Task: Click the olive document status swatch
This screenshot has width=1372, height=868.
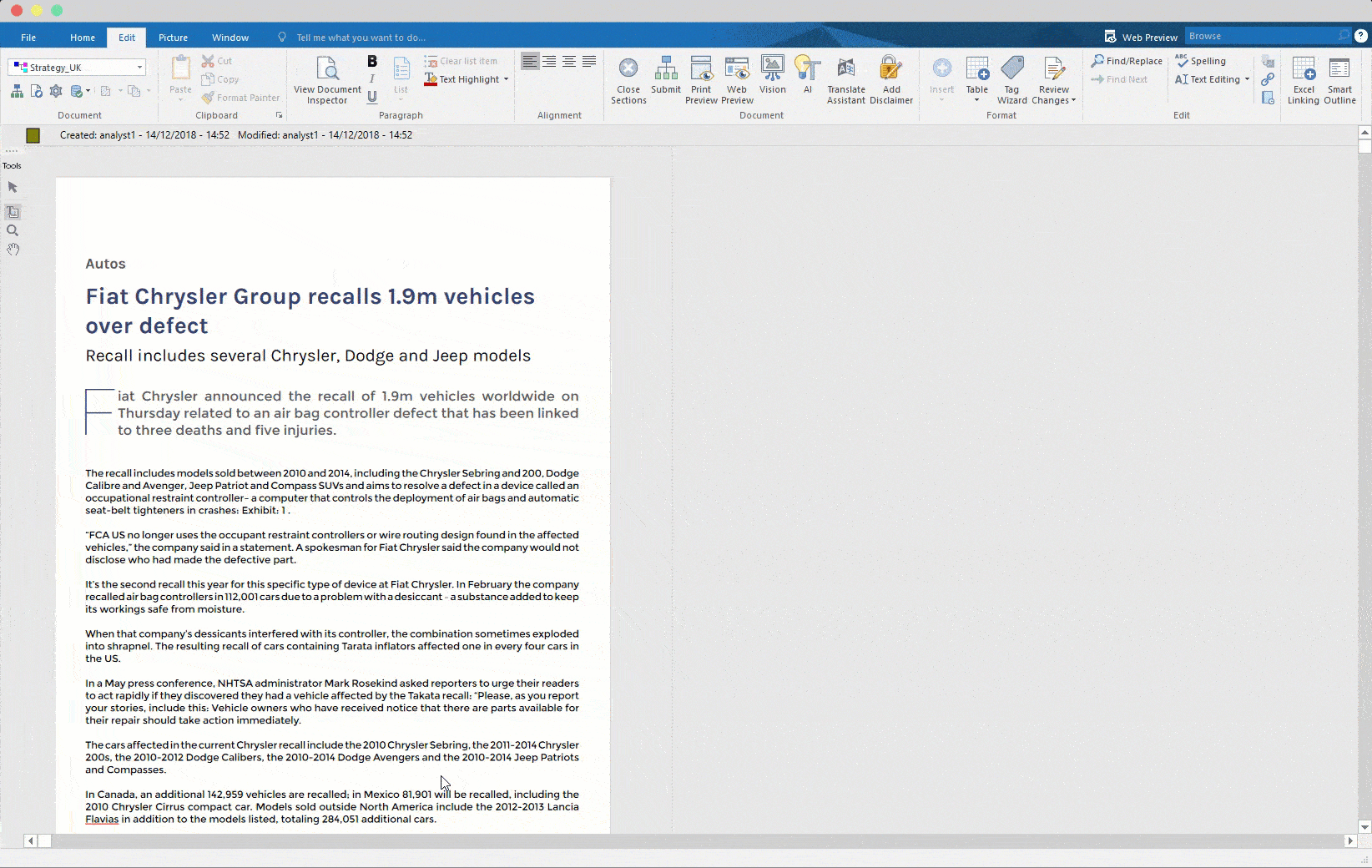Action: [x=33, y=135]
